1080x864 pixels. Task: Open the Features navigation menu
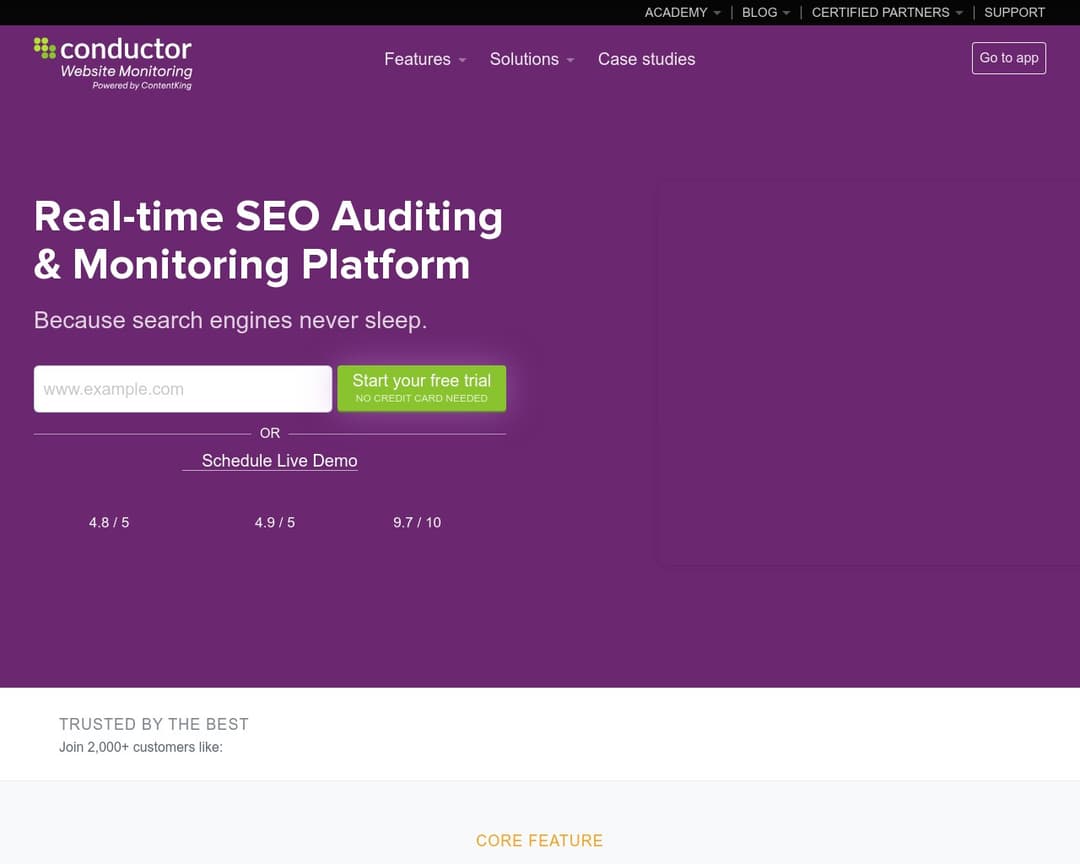417,59
